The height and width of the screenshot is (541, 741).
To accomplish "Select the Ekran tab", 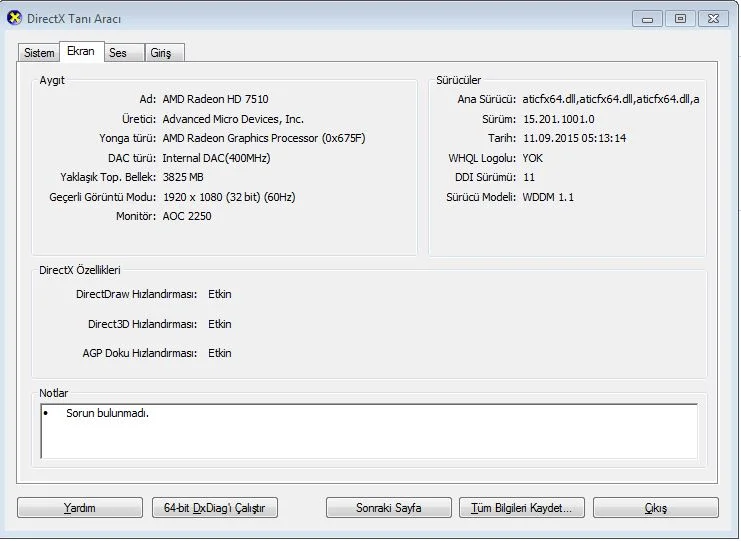I will point(81,51).
